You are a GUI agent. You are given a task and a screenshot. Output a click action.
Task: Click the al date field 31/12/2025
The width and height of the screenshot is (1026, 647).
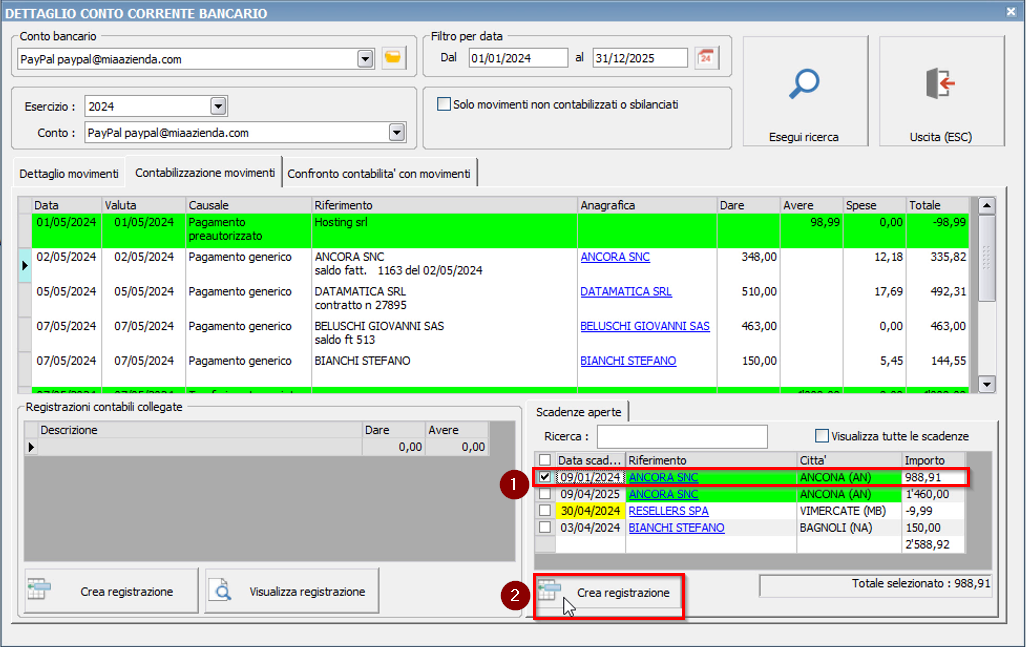pyautogui.click(x=640, y=58)
